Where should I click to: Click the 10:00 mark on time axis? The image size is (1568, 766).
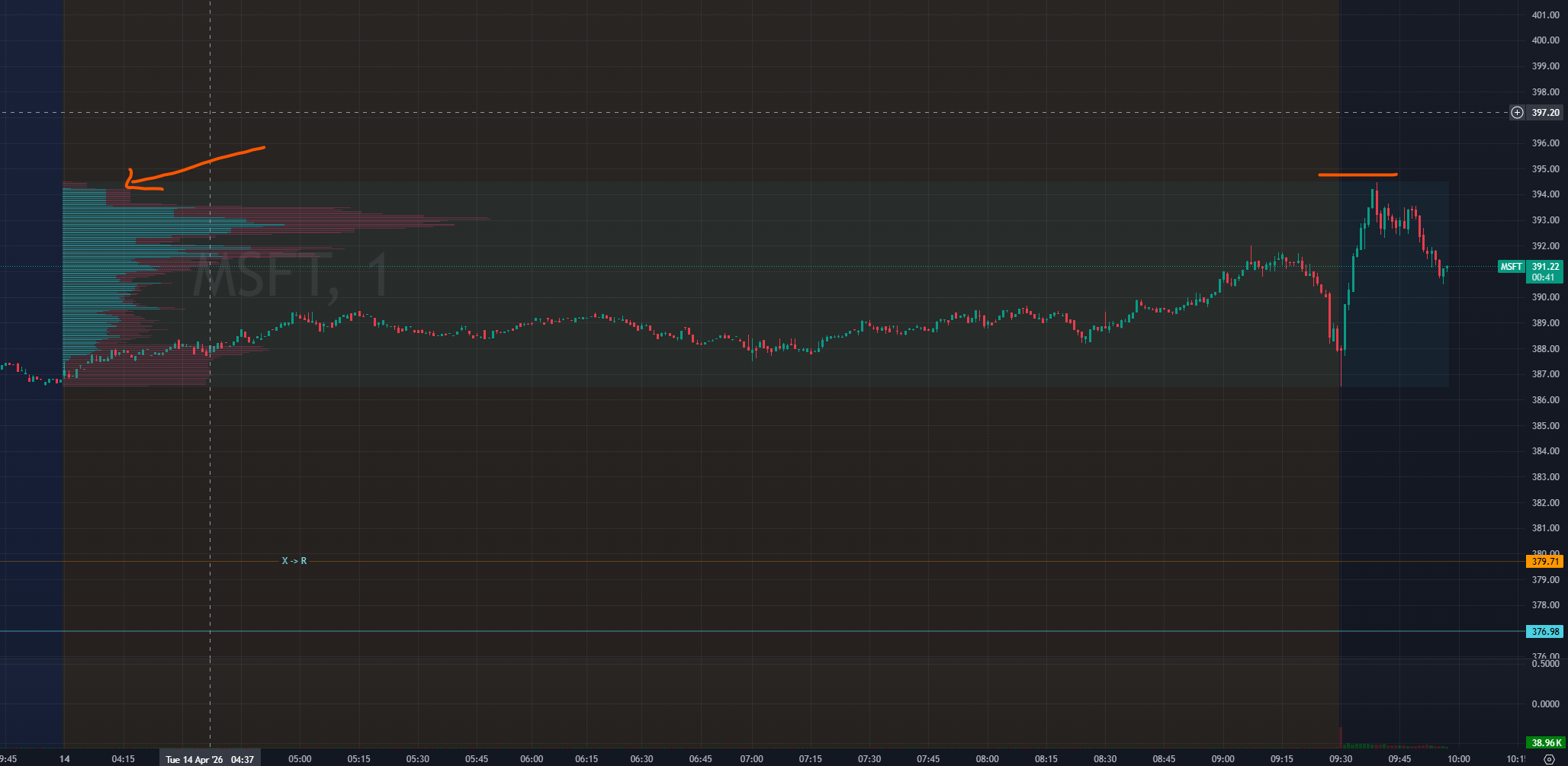pyautogui.click(x=1458, y=759)
